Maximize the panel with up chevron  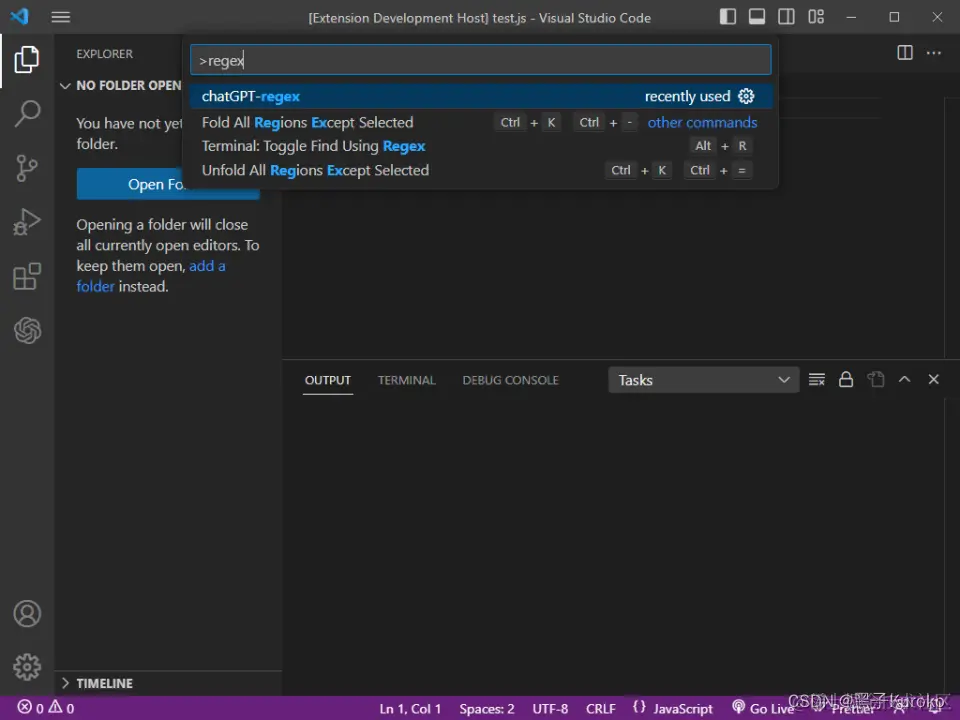904,380
